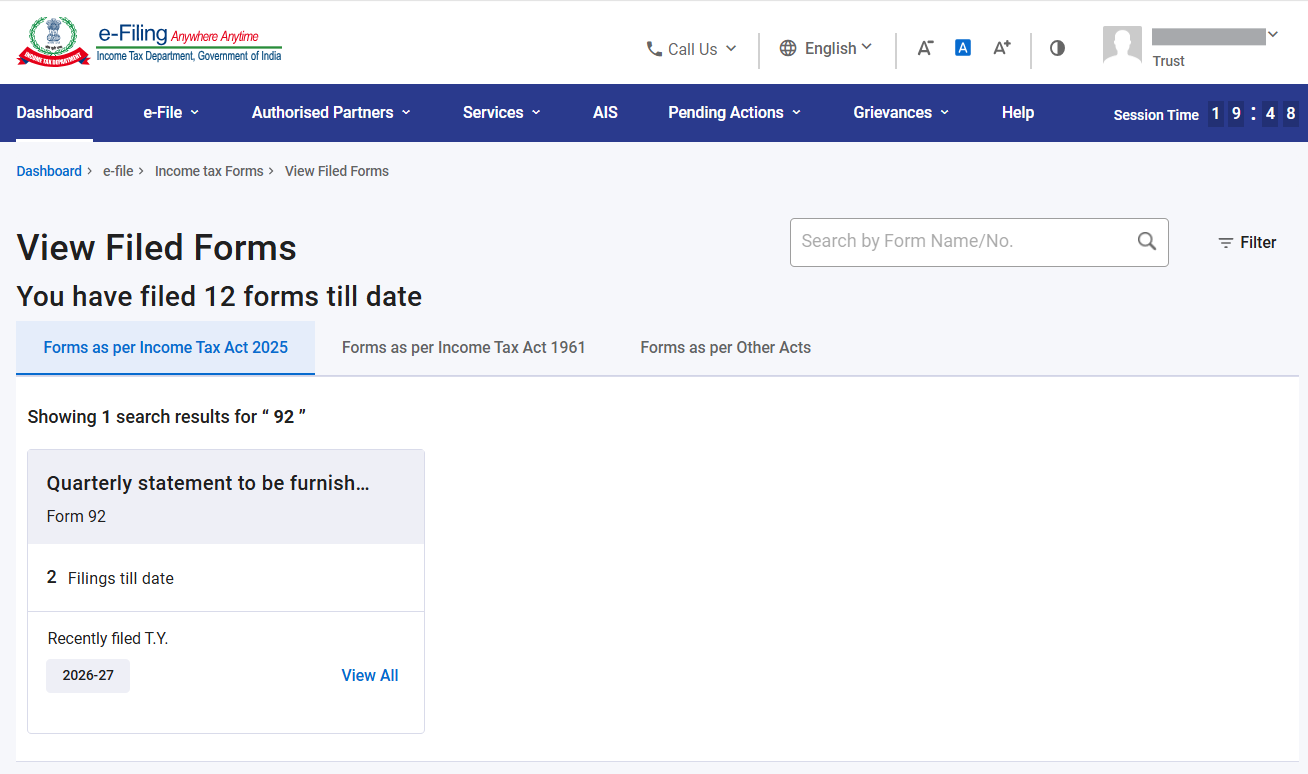1308x774 pixels.
Task: Click the filter lines icon
Action: pyautogui.click(x=1225, y=243)
